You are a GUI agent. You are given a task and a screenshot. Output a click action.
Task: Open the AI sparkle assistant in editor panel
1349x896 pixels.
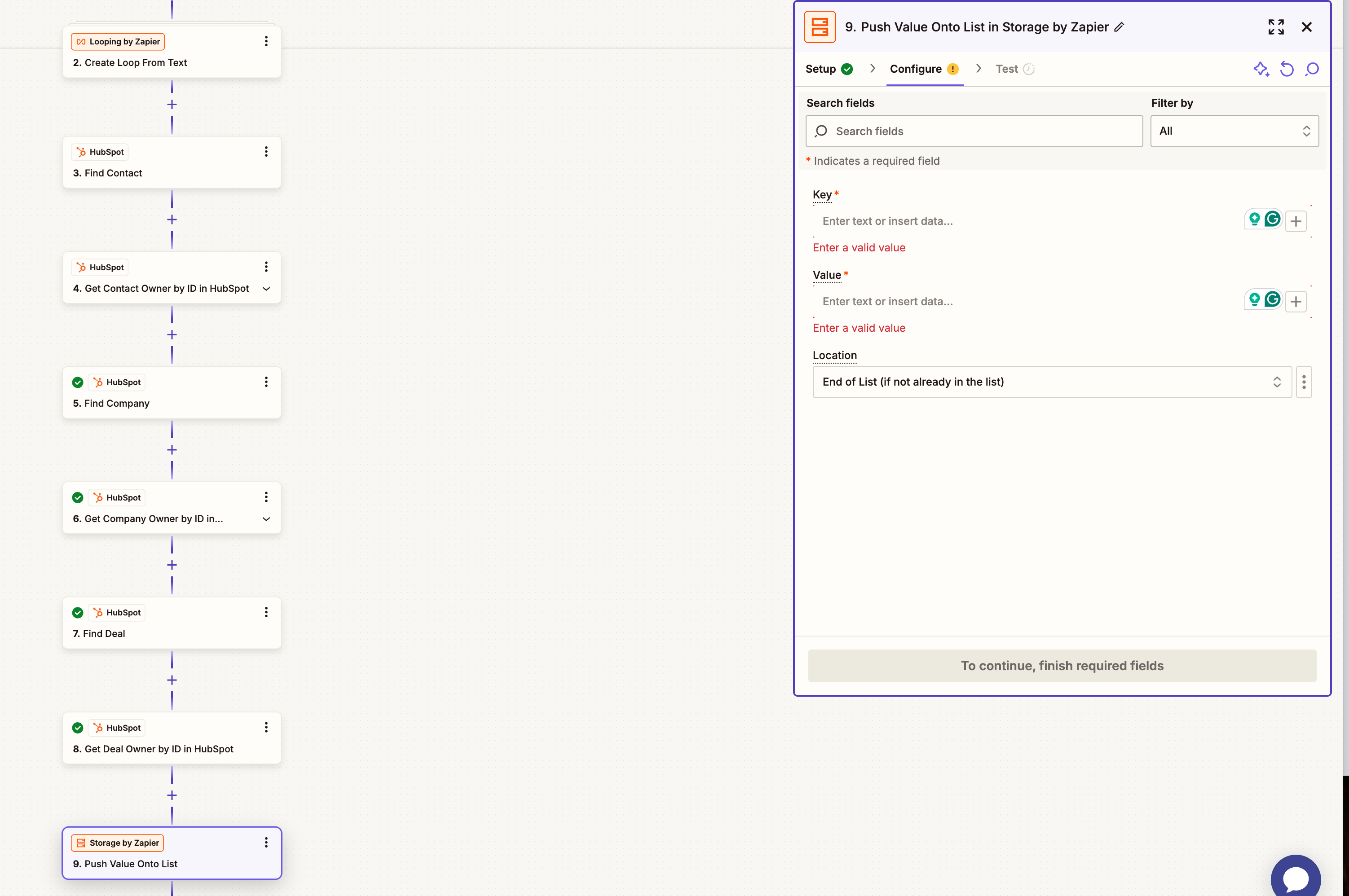1261,69
